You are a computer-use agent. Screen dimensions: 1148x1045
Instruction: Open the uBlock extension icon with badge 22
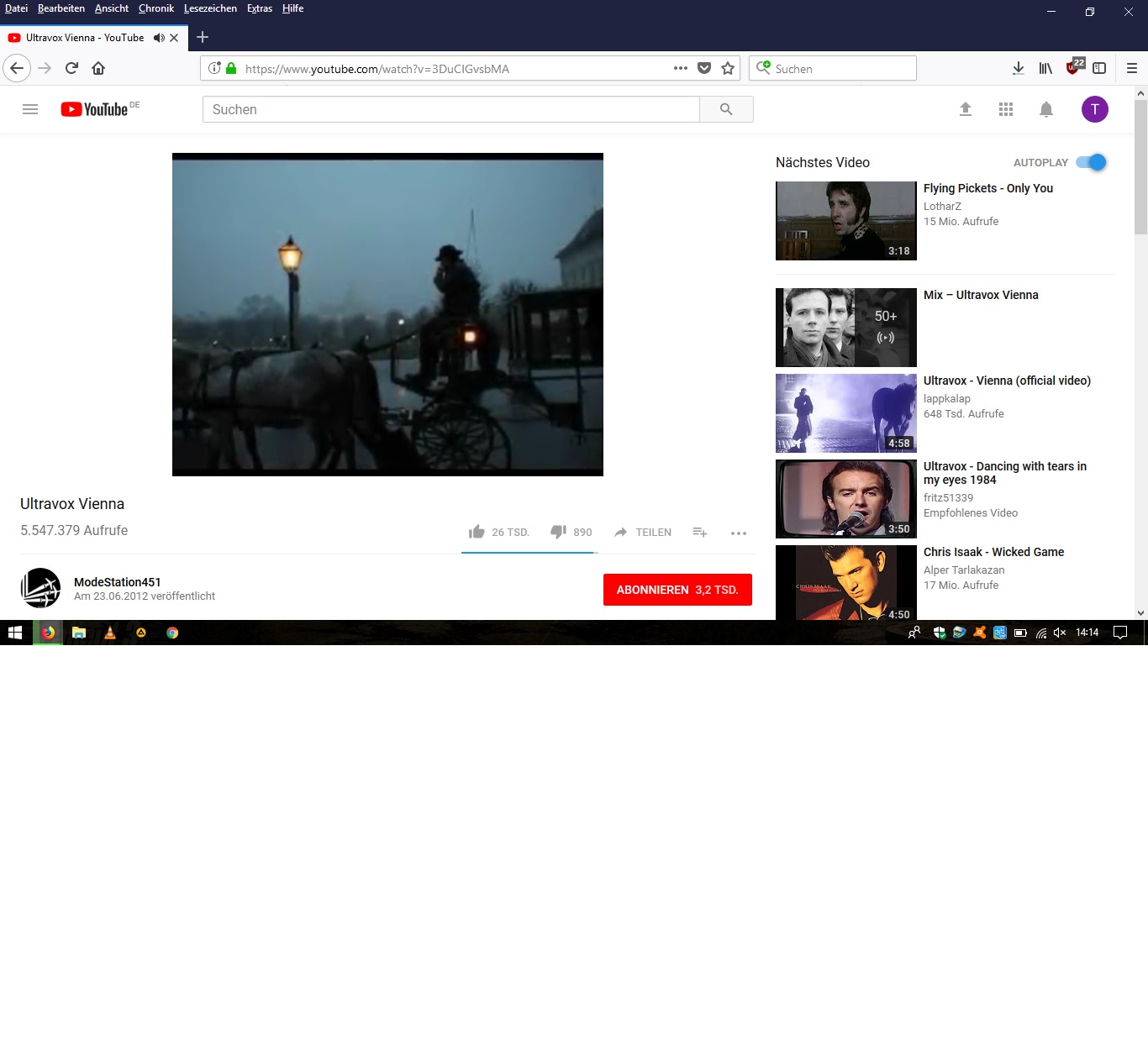(x=1074, y=66)
